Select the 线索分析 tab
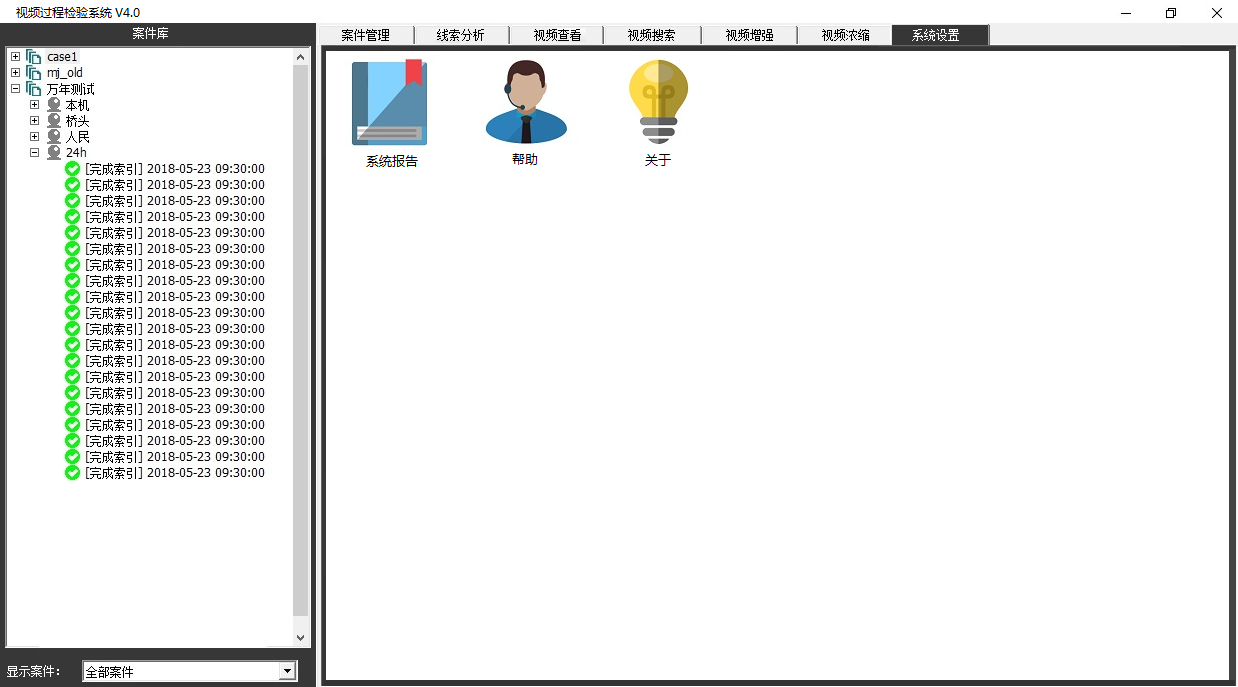The width and height of the screenshot is (1238, 687). click(x=461, y=34)
